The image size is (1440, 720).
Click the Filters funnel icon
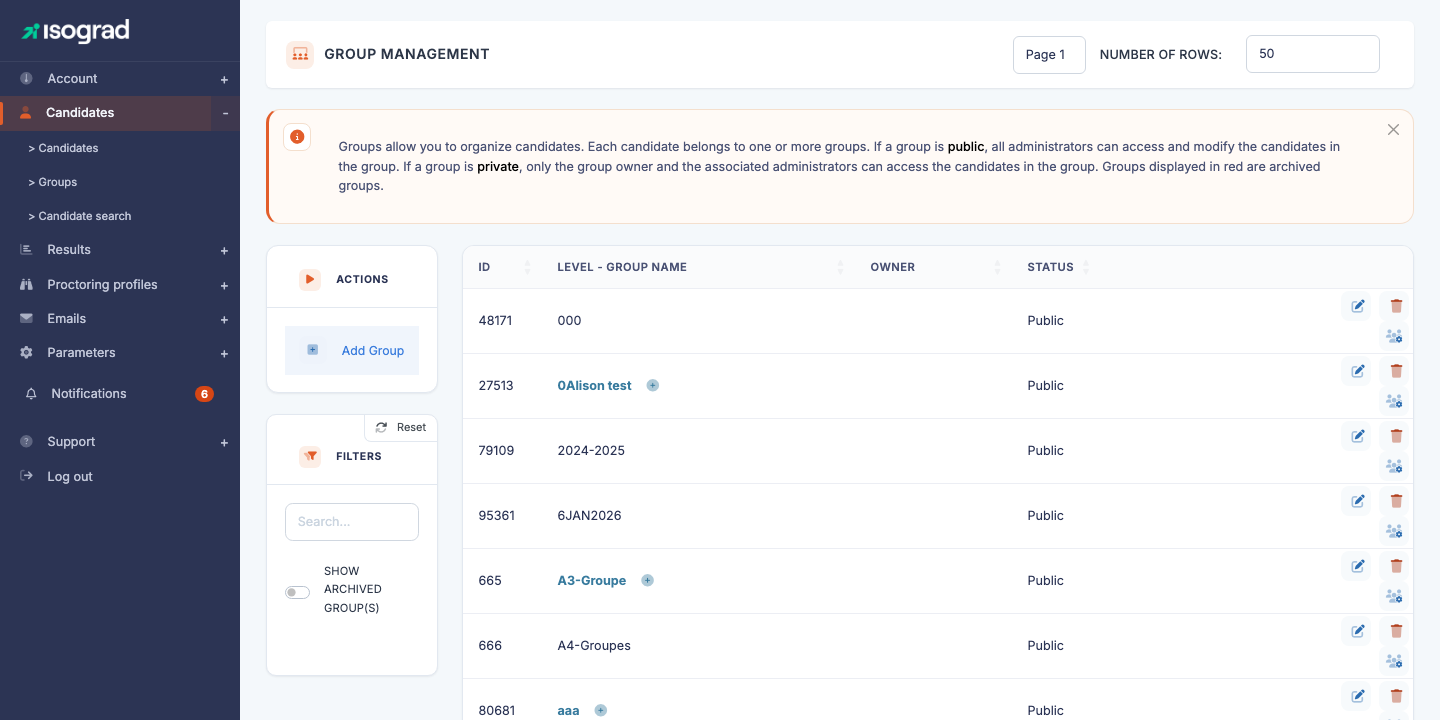pos(310,456)
